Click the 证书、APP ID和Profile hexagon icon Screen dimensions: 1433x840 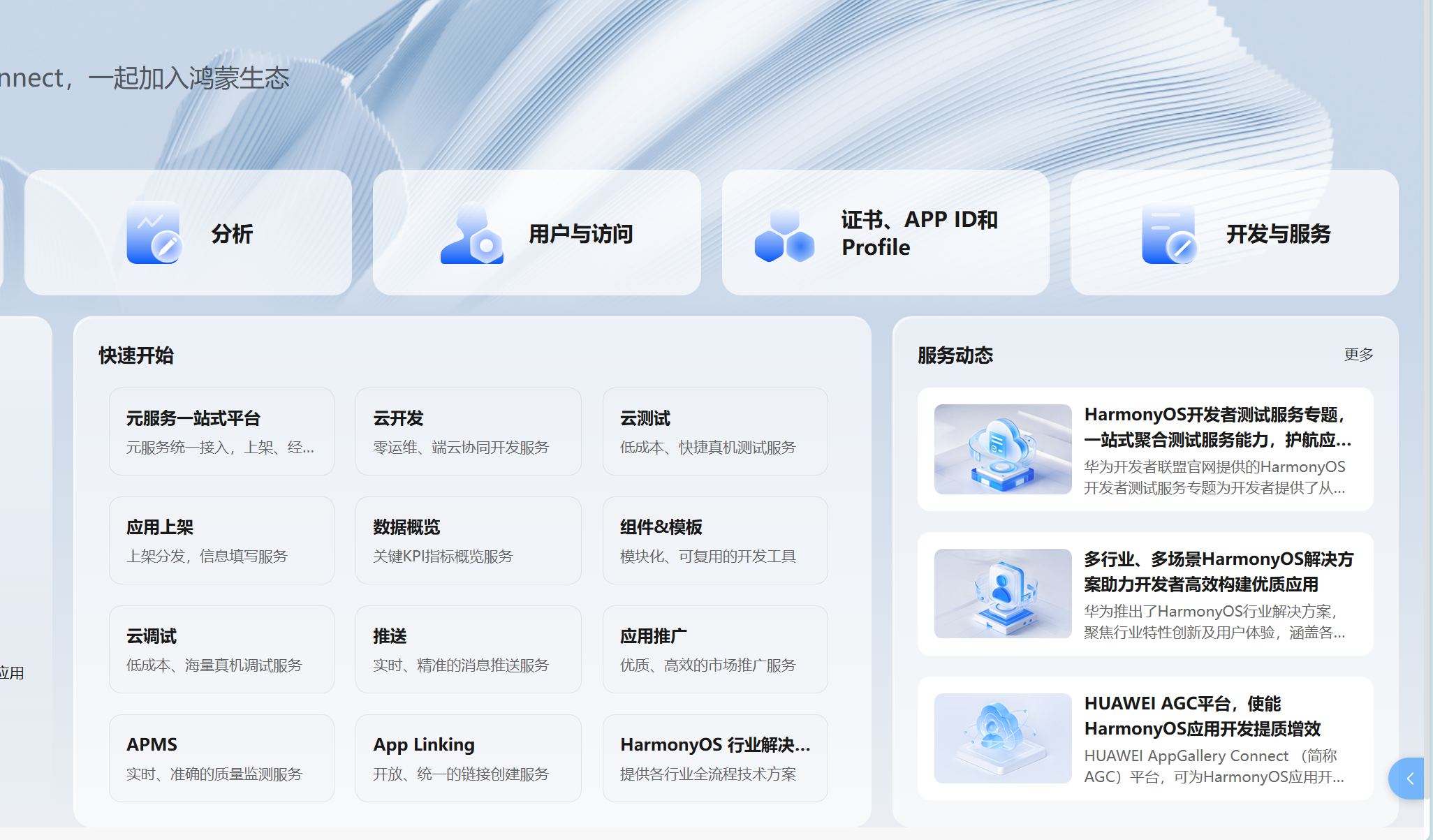point(784,233)
